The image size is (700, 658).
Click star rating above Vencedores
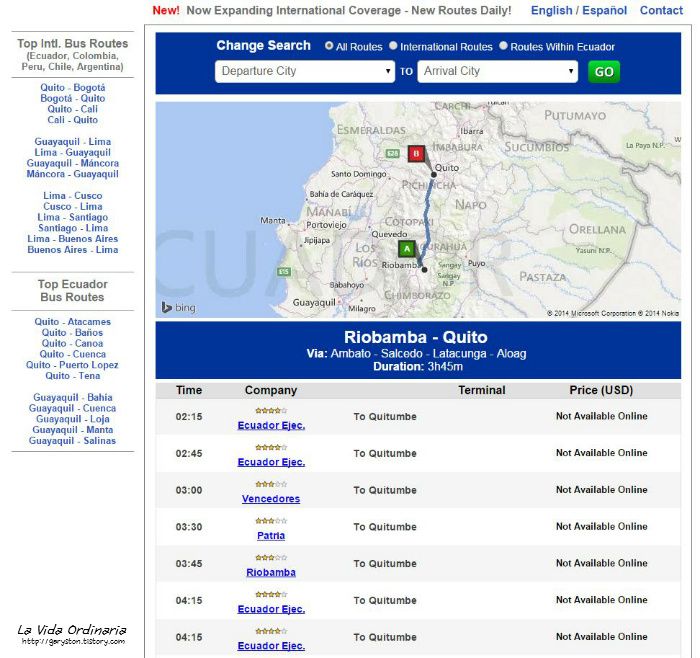pos(271,484)
